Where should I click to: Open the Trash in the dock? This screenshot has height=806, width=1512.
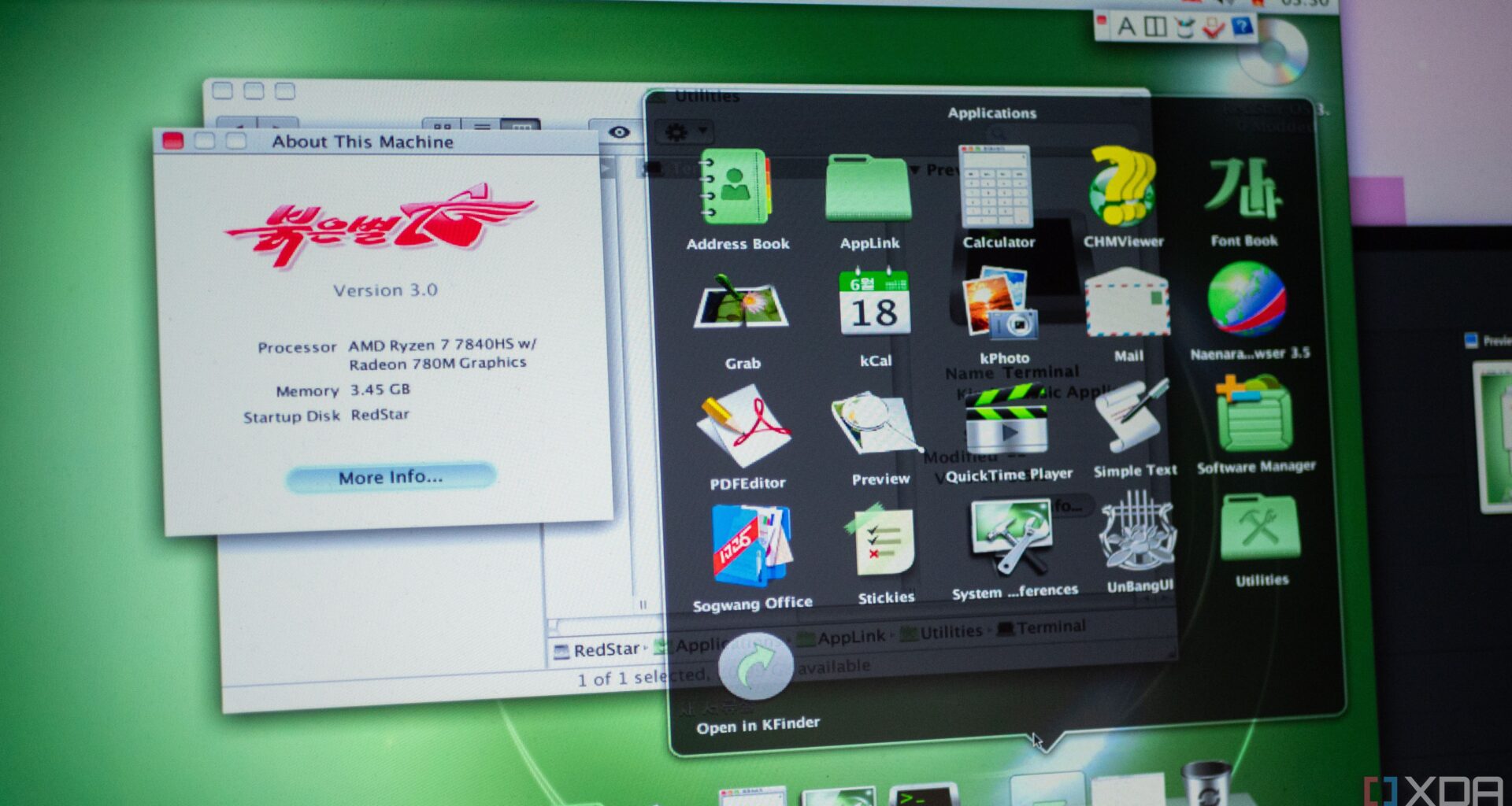1206,783
